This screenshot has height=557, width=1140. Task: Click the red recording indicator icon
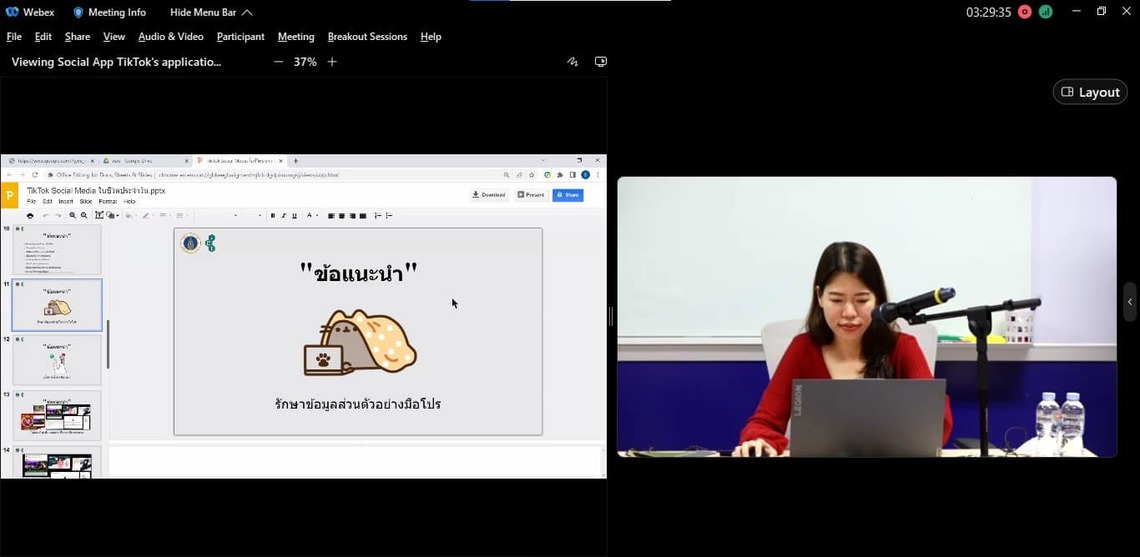click(x=1024, y=12)
